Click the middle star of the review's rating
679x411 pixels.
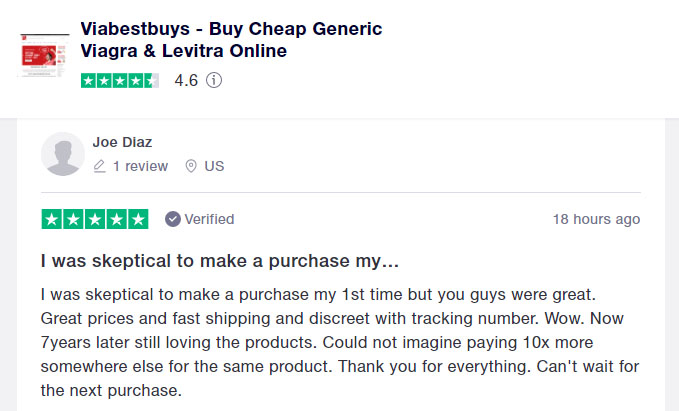95,219
